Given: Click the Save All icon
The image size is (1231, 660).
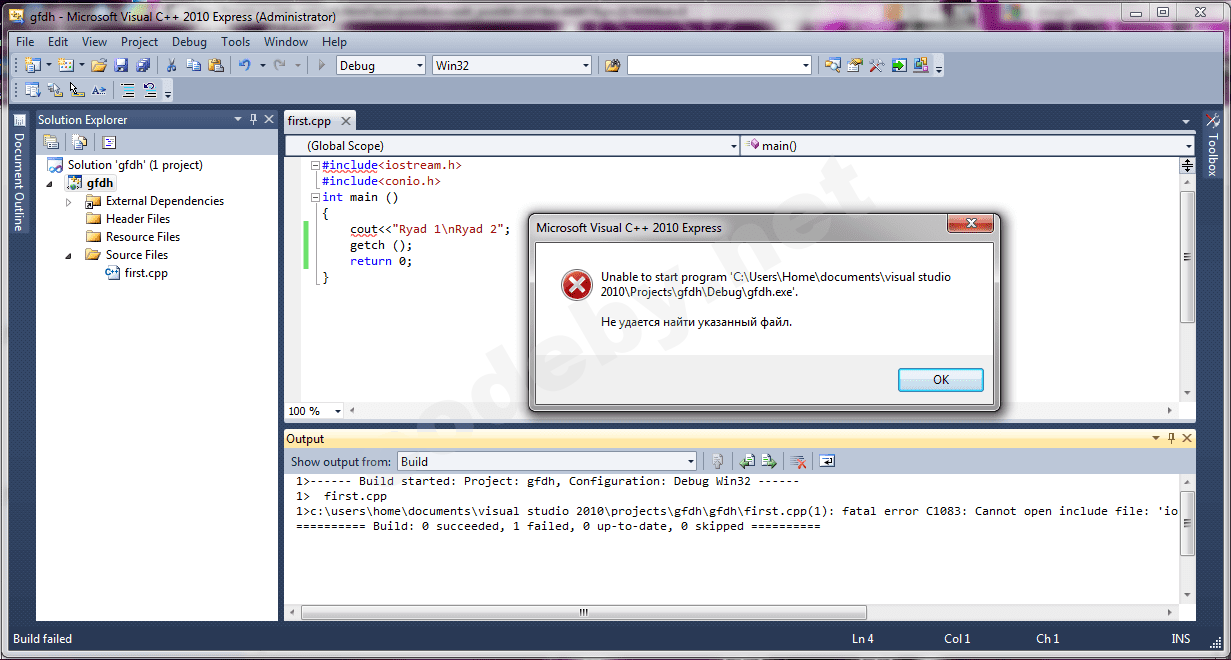Looking at the screenshot, I should (x=143, y=65).
